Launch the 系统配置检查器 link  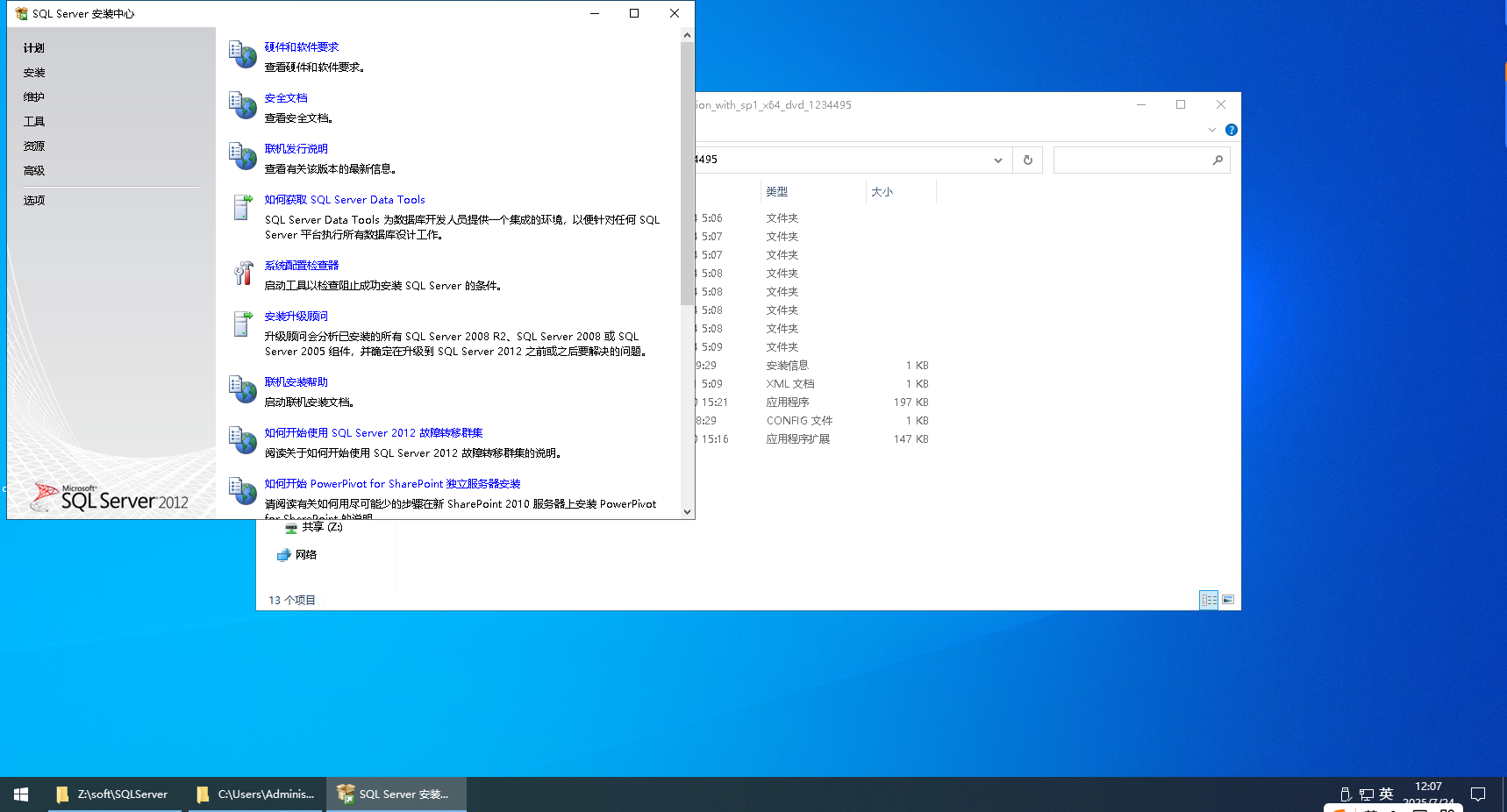(302, 266)
